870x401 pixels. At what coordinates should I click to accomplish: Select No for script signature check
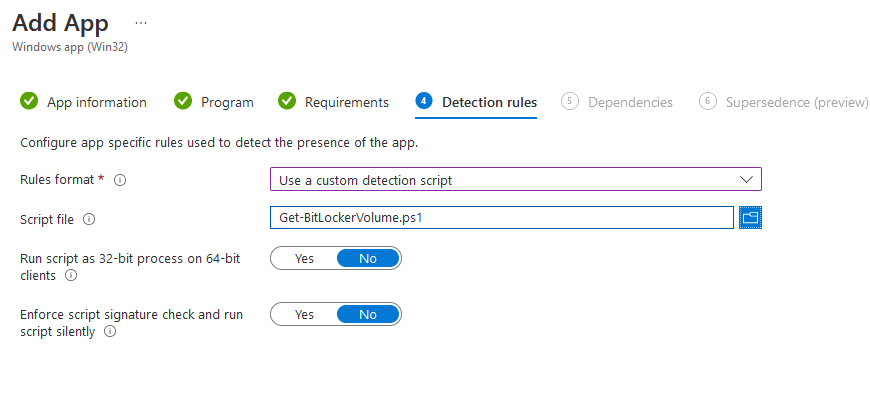coord(368,314)
